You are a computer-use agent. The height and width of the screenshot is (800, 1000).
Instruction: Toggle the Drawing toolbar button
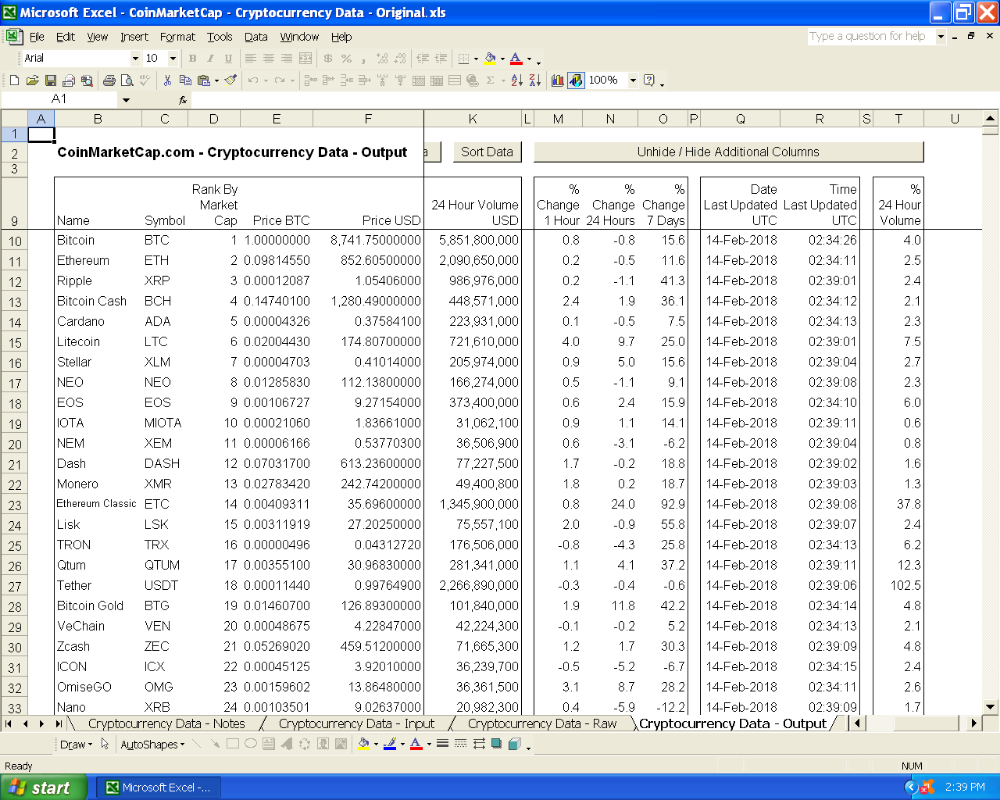575,80
